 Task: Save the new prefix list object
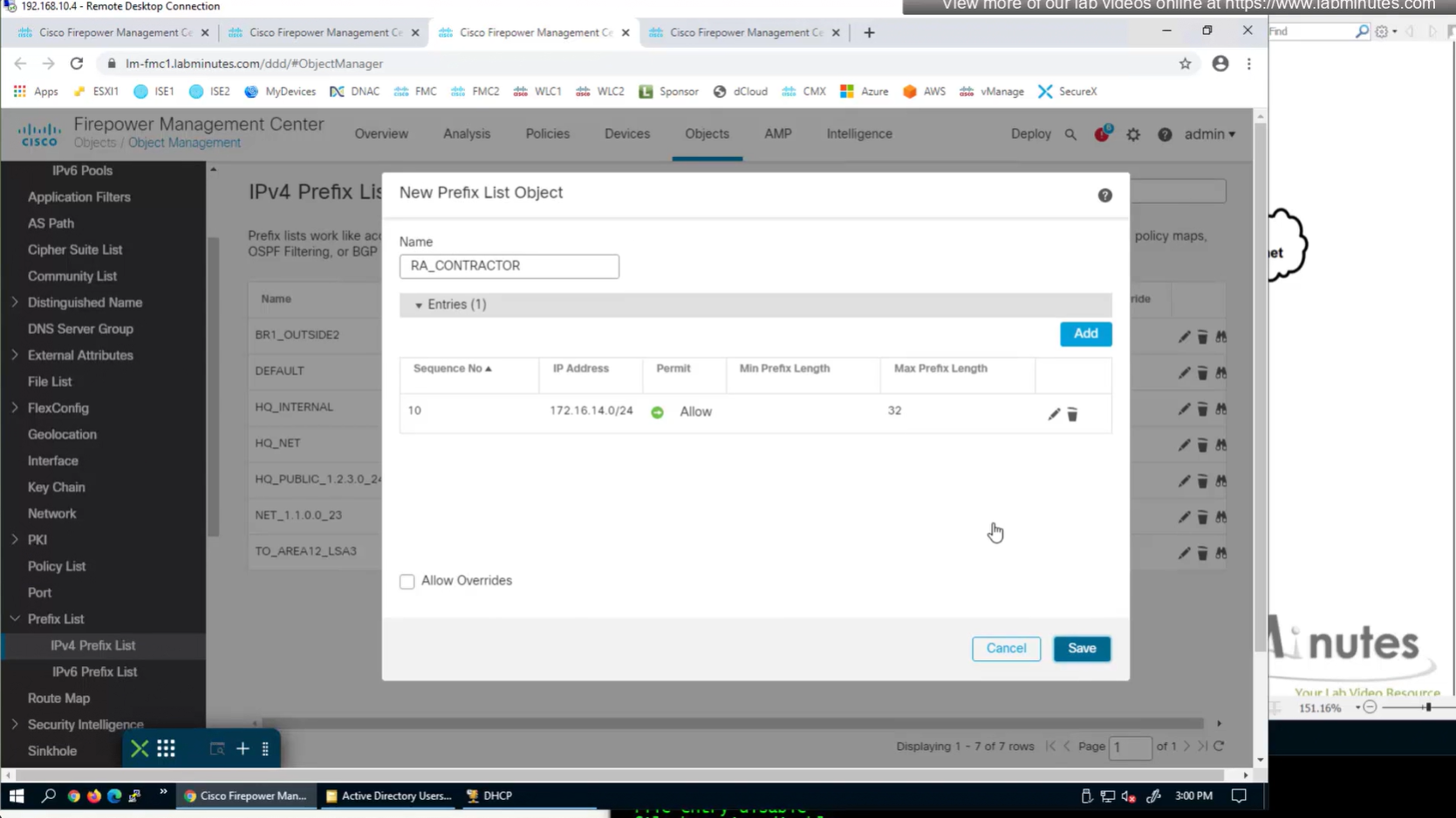click(1081, 649)
